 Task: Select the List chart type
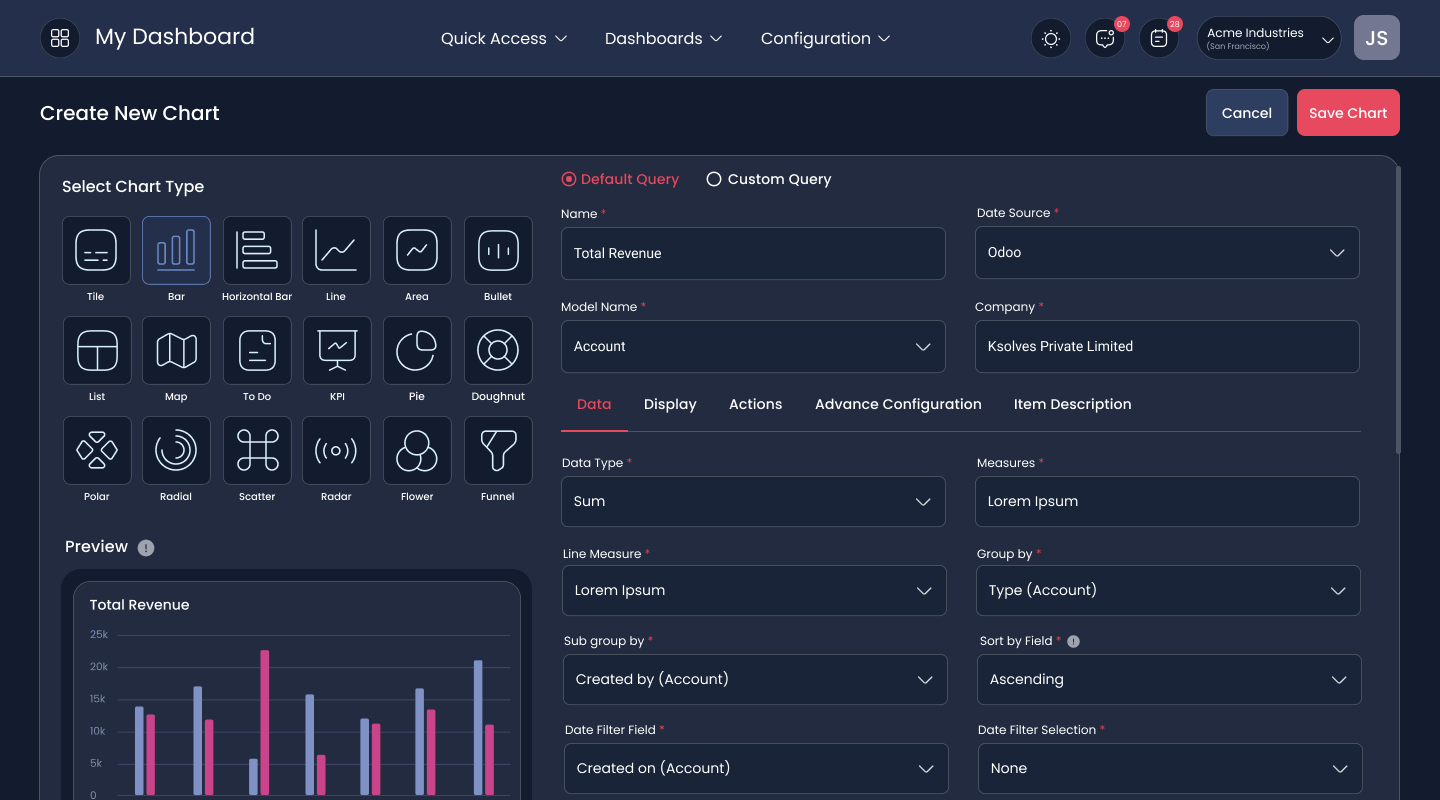pyautogui.click(x=96, y=350)
